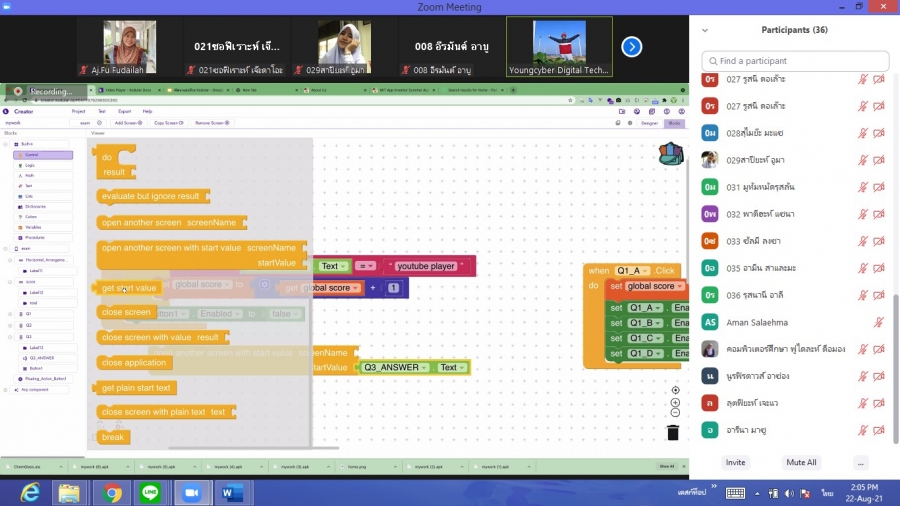This screenshot has width=900, height=506.
Task: Click the Find a participant search field
Action: pyautogui.click(x=796, y=61)
